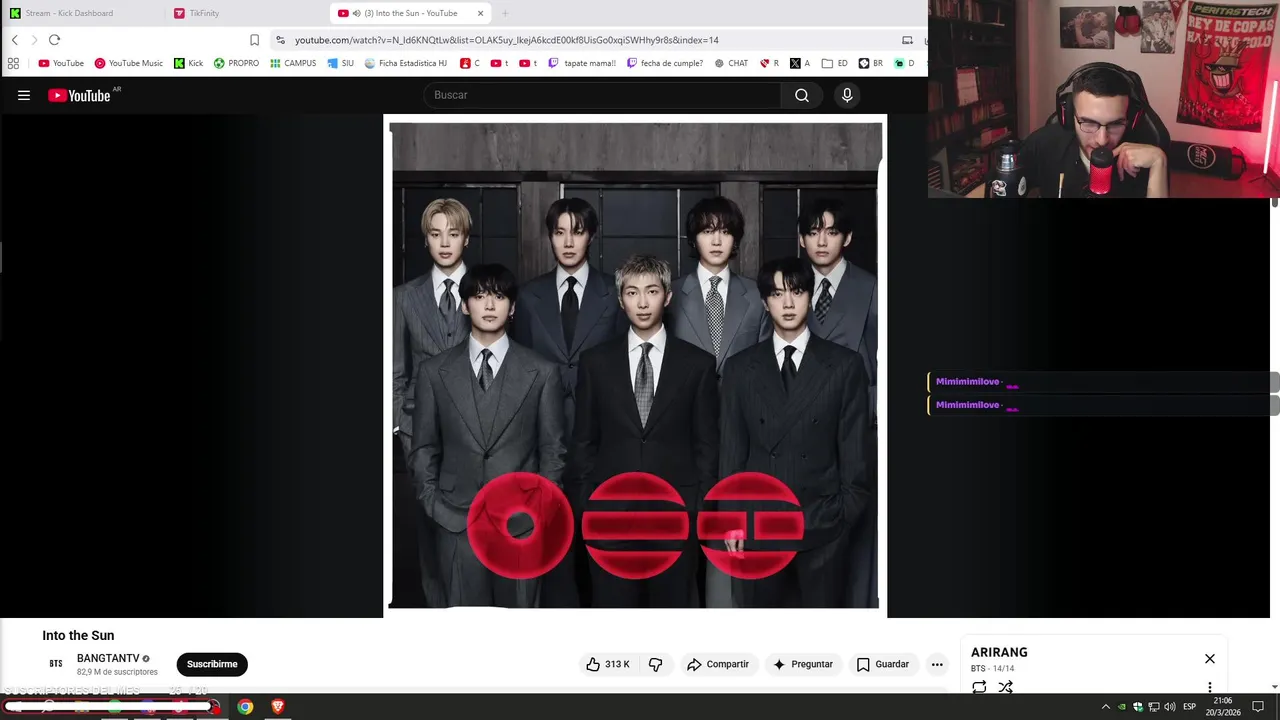Open volume control in system tray
Screen dimensions: 1280x720
click(1170, 707)
